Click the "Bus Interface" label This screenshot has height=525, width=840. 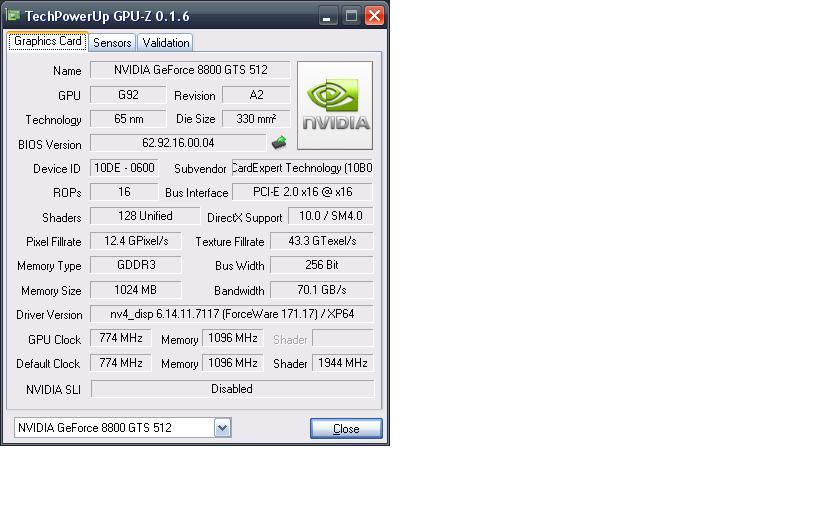point(197,193)
